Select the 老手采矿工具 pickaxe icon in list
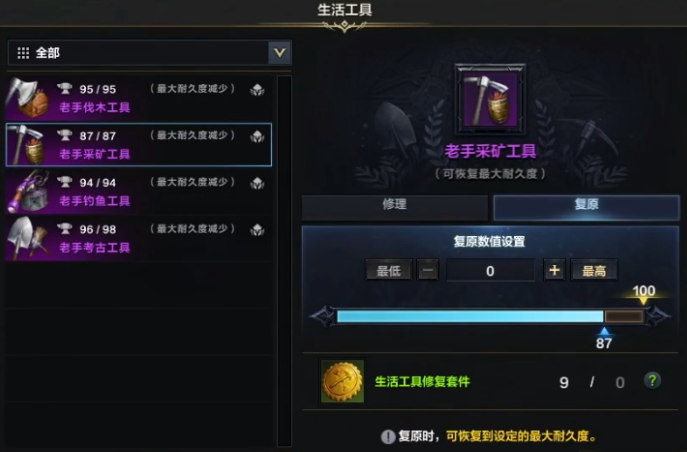The width and height of the screenshot is (687, 452). 27,144
